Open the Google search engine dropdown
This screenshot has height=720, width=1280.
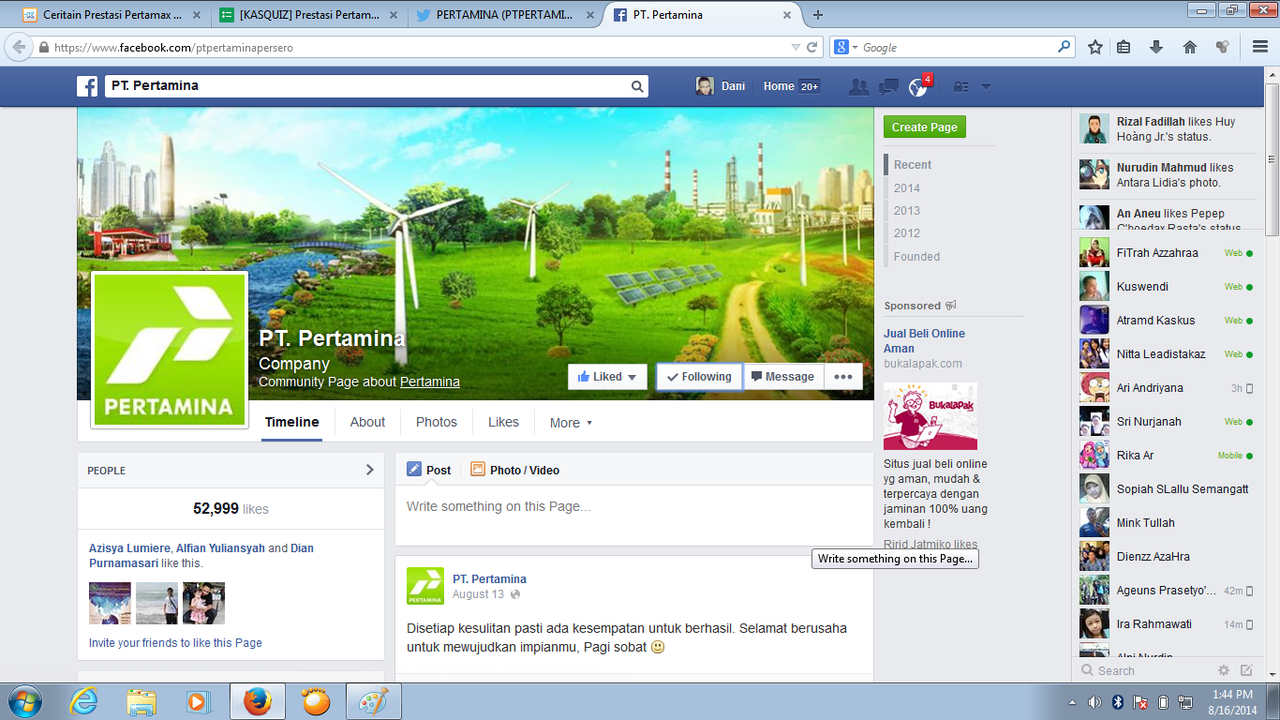[x=845, y=47]
